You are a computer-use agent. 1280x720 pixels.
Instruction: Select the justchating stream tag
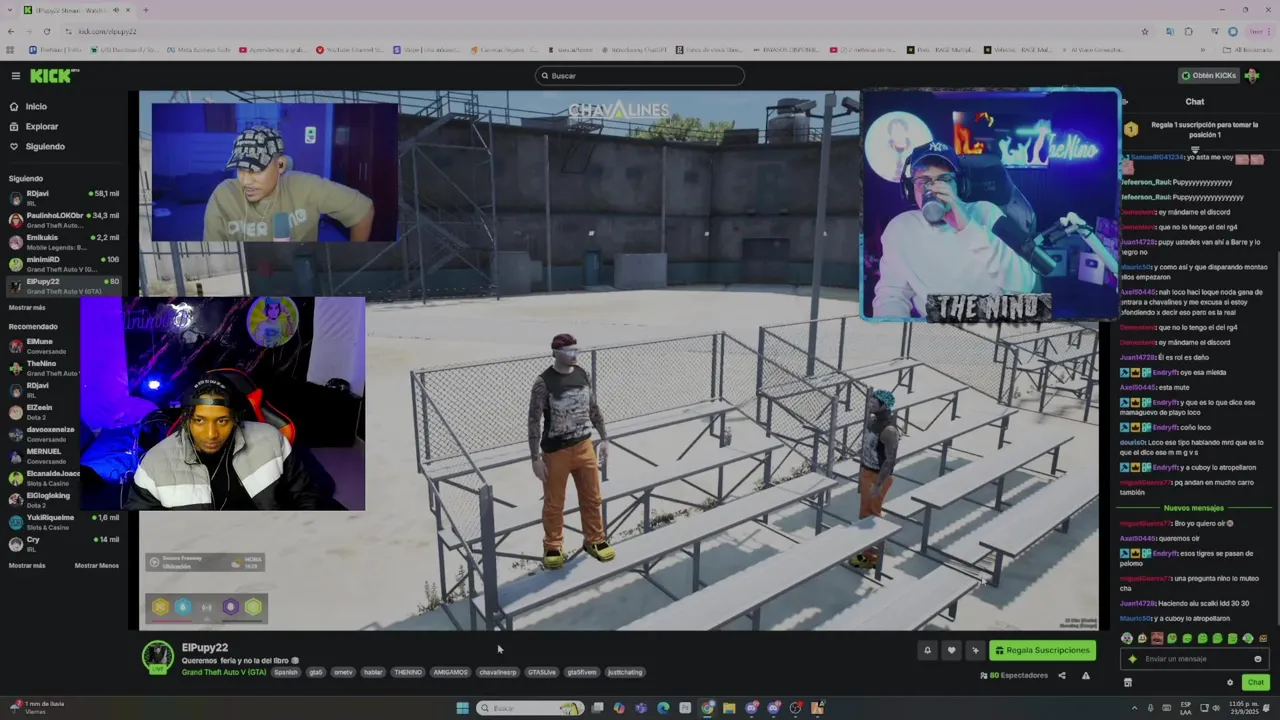pos(625,672)
